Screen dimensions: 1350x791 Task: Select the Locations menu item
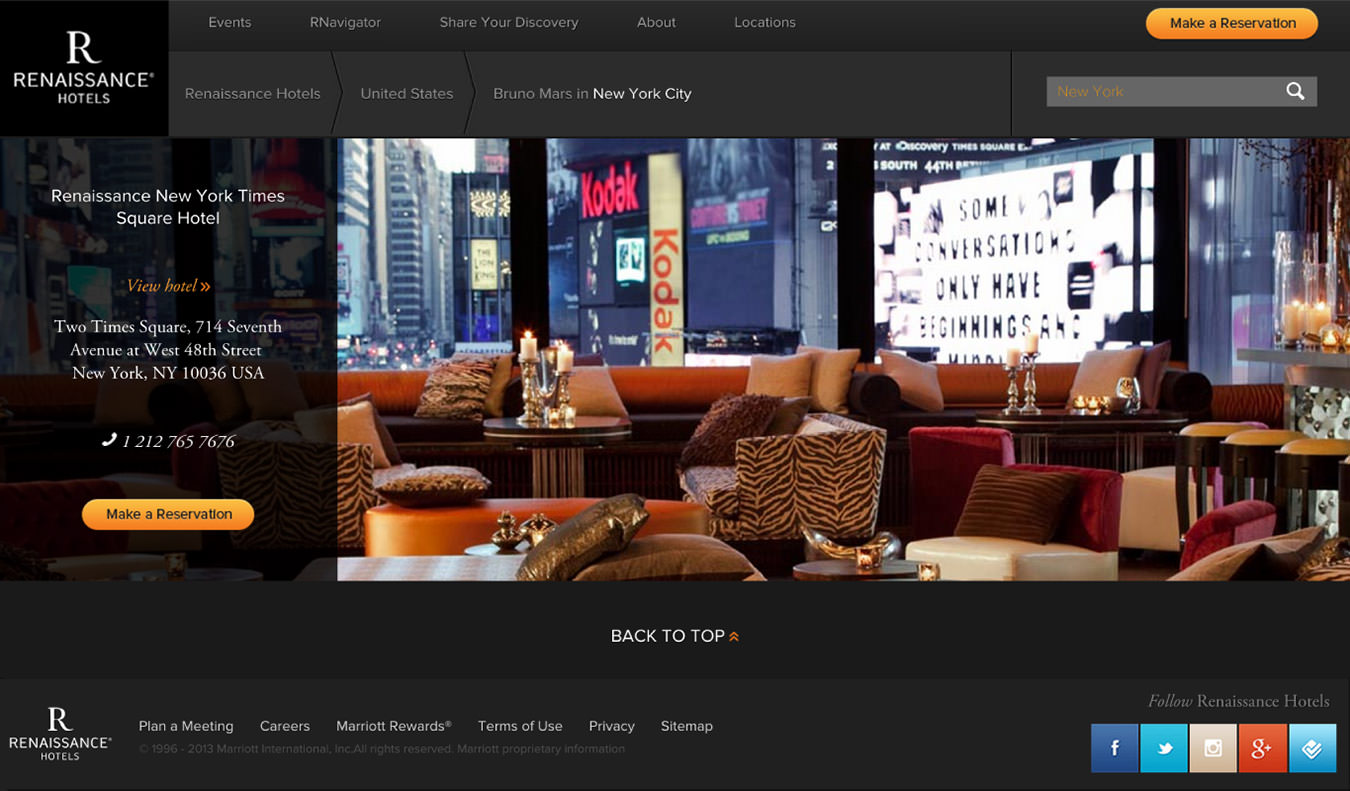coord(764,21)
